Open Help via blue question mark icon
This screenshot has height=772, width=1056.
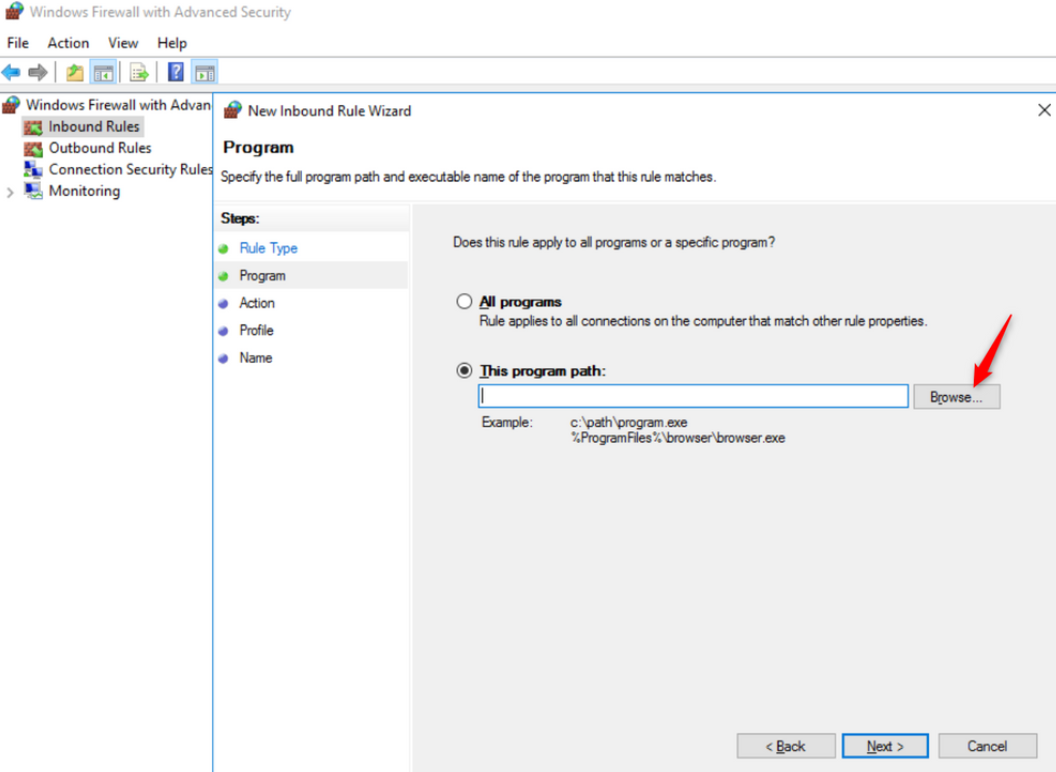[x=175, y=72]
